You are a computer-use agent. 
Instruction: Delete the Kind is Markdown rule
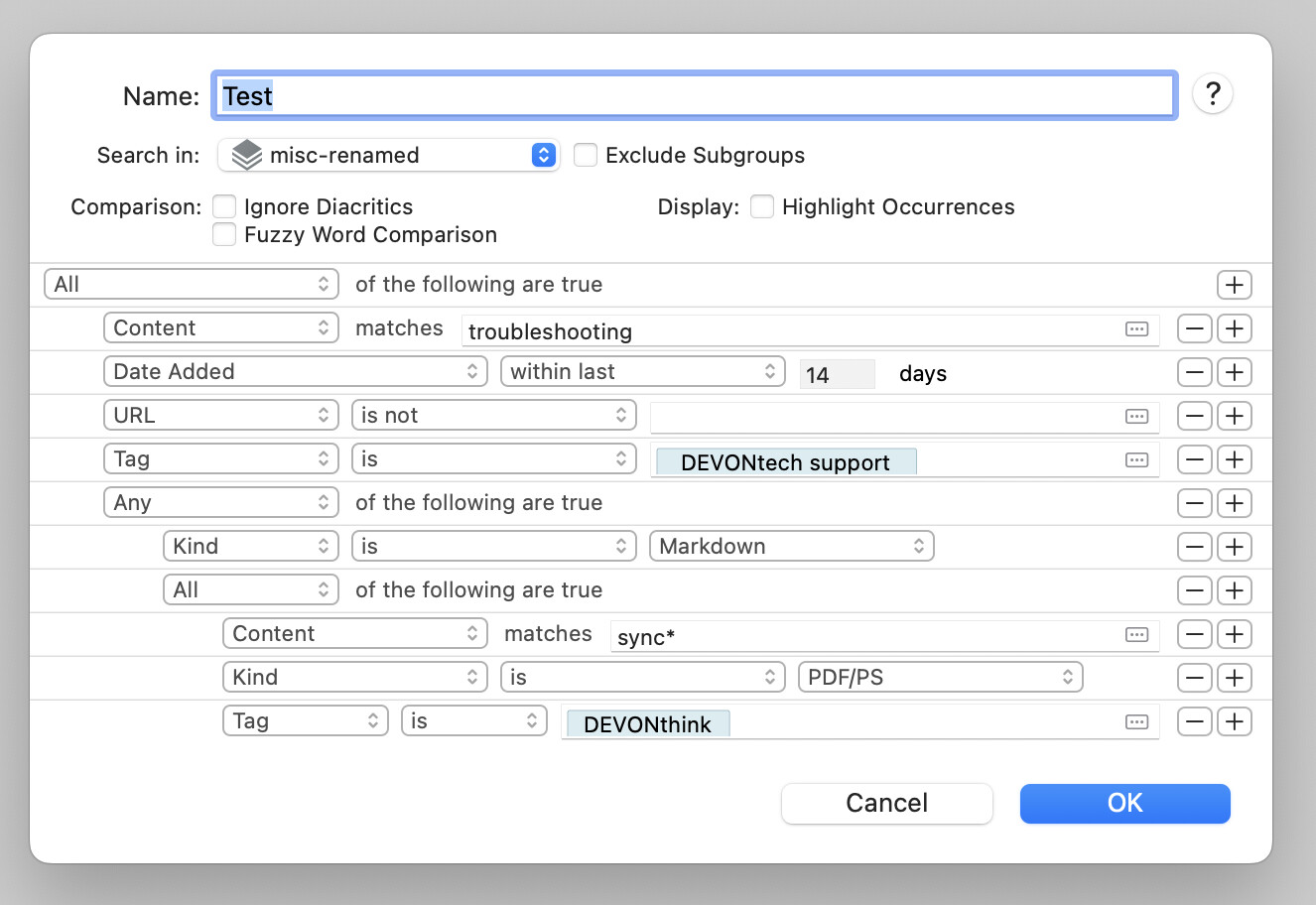1194,547
